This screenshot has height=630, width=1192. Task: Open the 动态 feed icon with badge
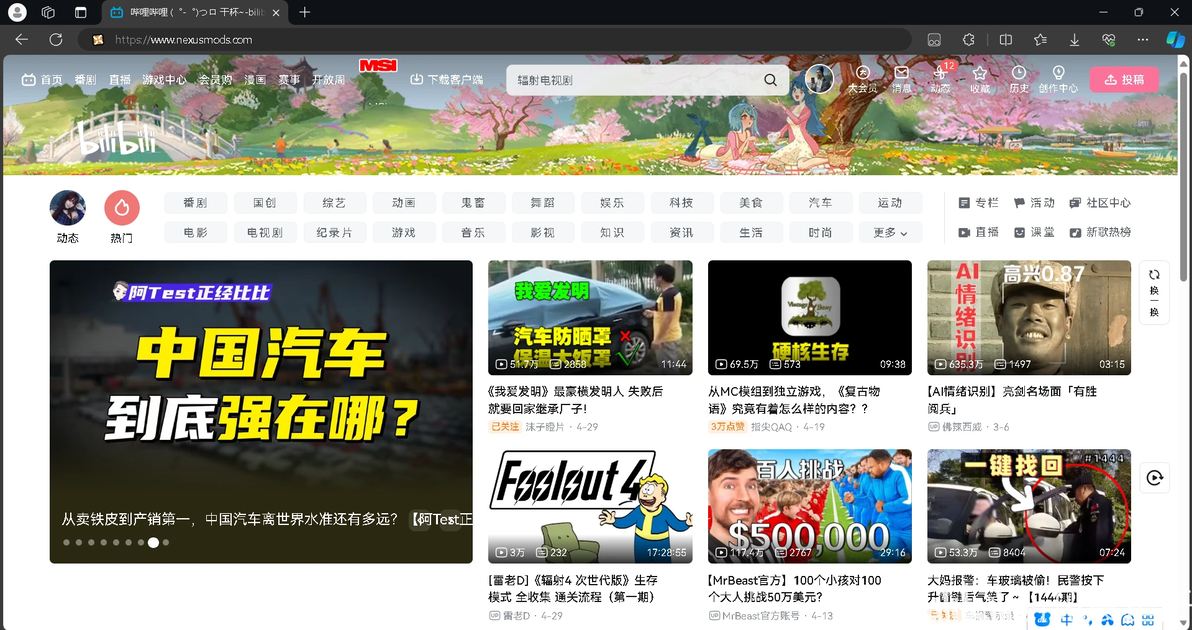(940, 78)
